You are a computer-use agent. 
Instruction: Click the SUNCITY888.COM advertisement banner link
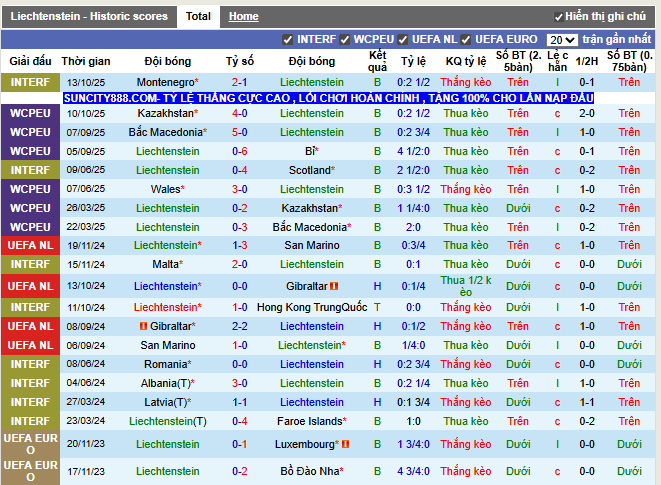pos(328,98)
